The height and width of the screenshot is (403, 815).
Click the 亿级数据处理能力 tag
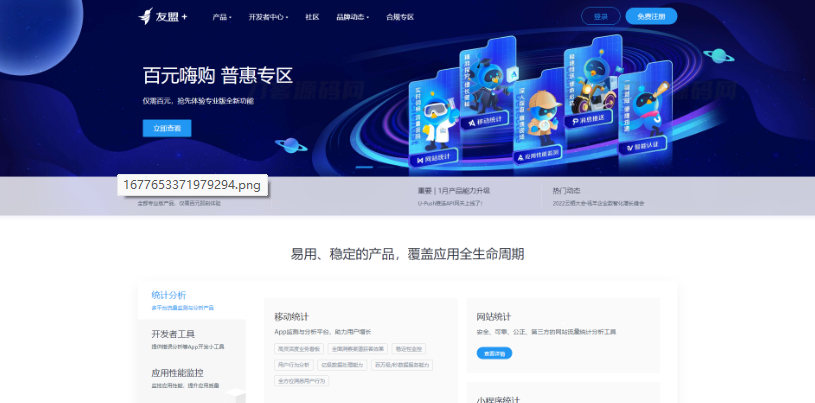point(342,365)
